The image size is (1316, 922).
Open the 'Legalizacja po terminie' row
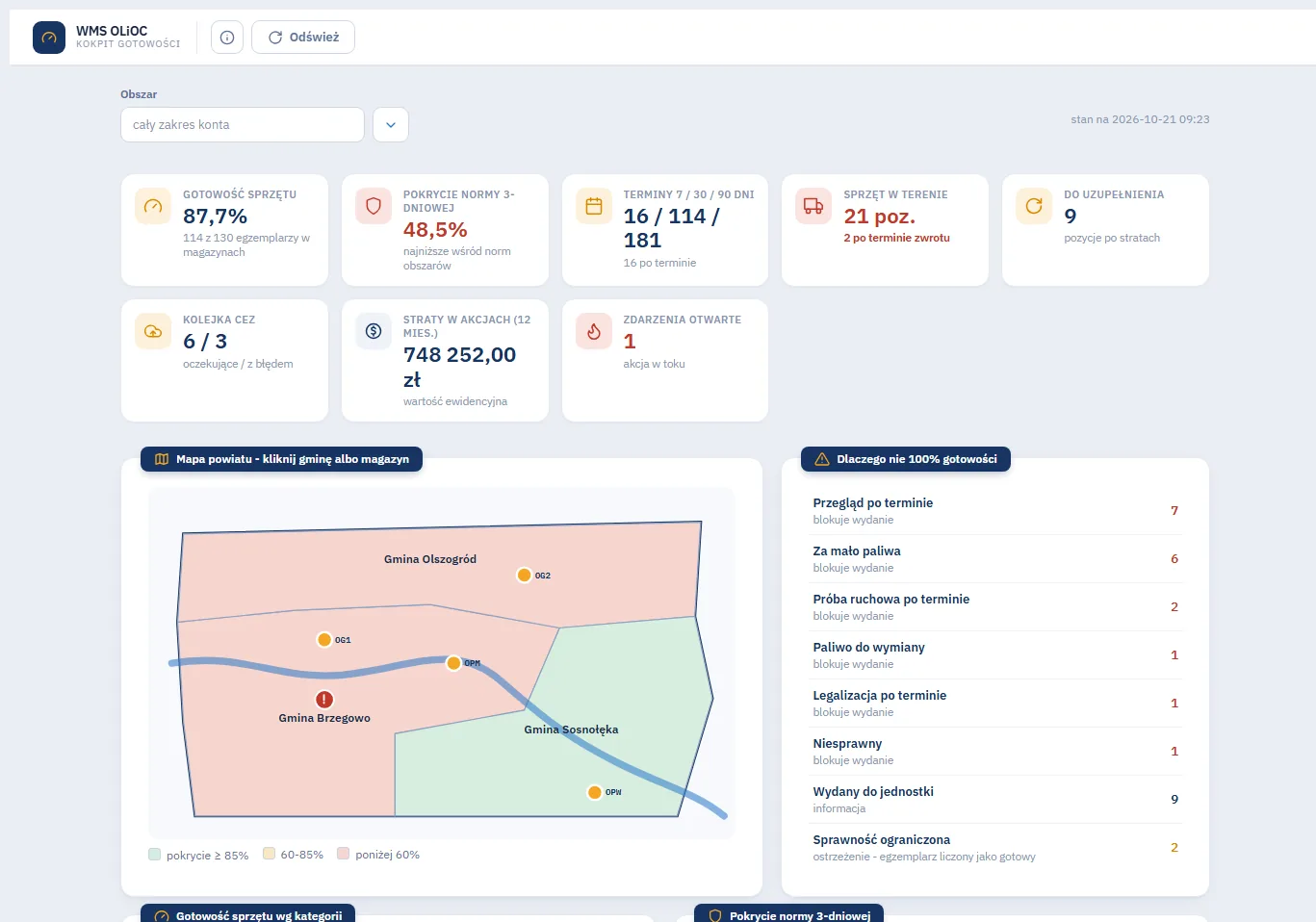995,704
